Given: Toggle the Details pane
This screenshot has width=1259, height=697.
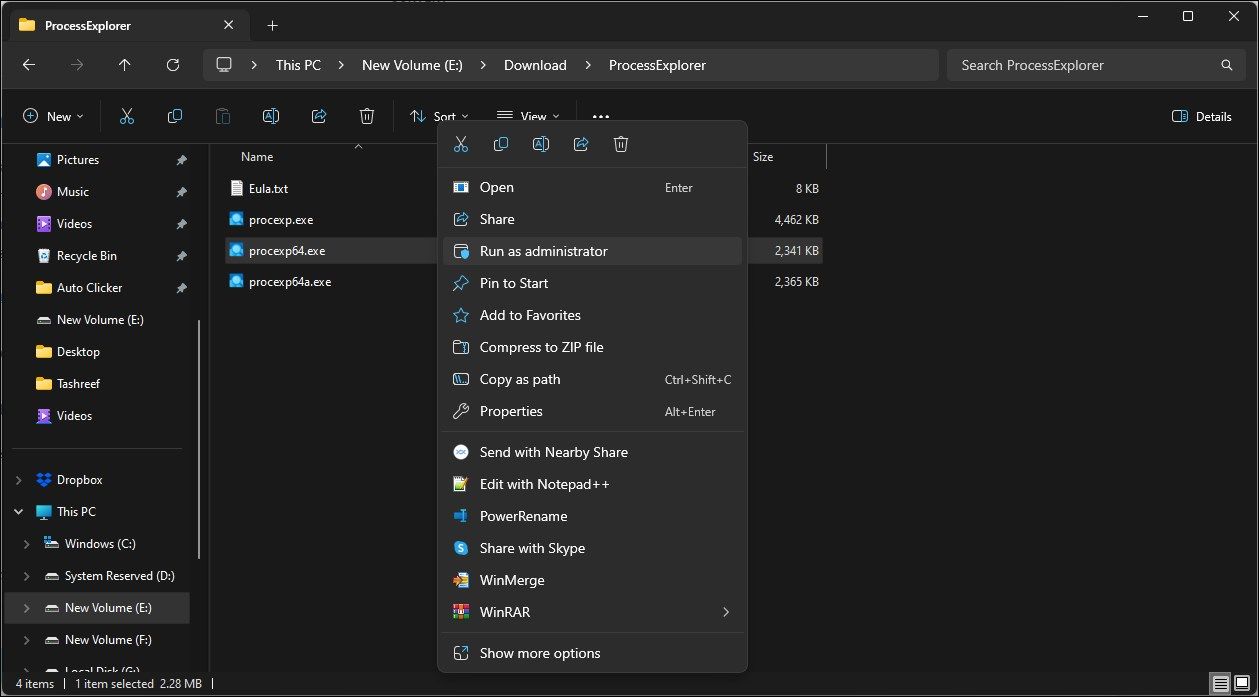Looking at the screenshot, I should [1200, 116].
